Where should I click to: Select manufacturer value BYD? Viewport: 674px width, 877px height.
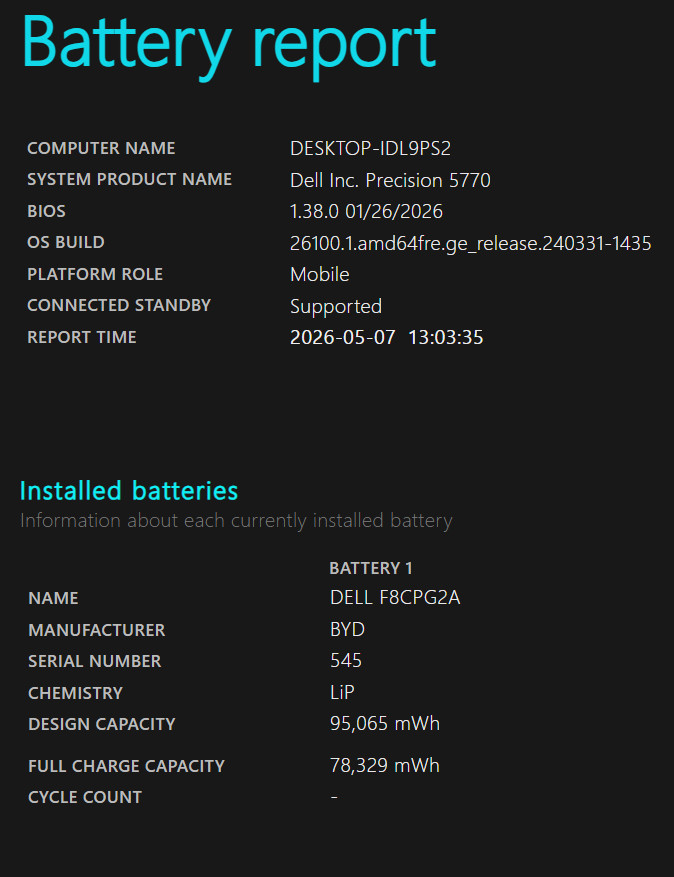pos(347,630)
